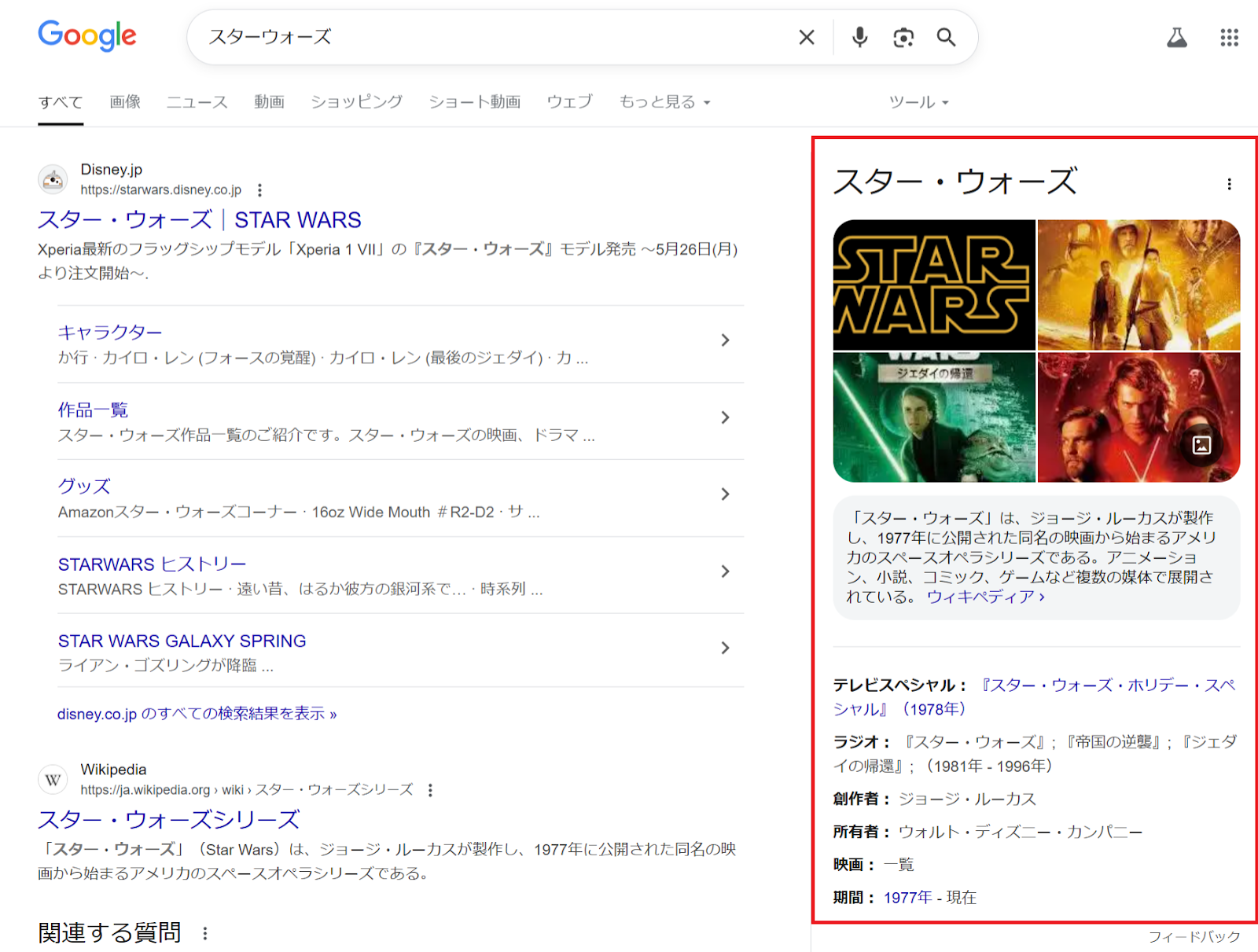
Task: Click 映画 一覧 value
Action: [899, 866]
